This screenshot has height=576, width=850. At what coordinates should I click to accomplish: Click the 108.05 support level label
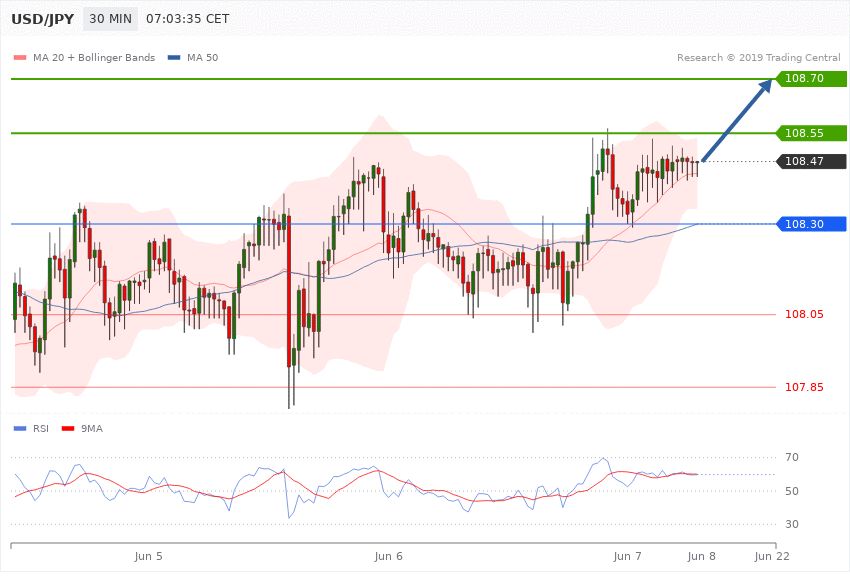(804, 314)
